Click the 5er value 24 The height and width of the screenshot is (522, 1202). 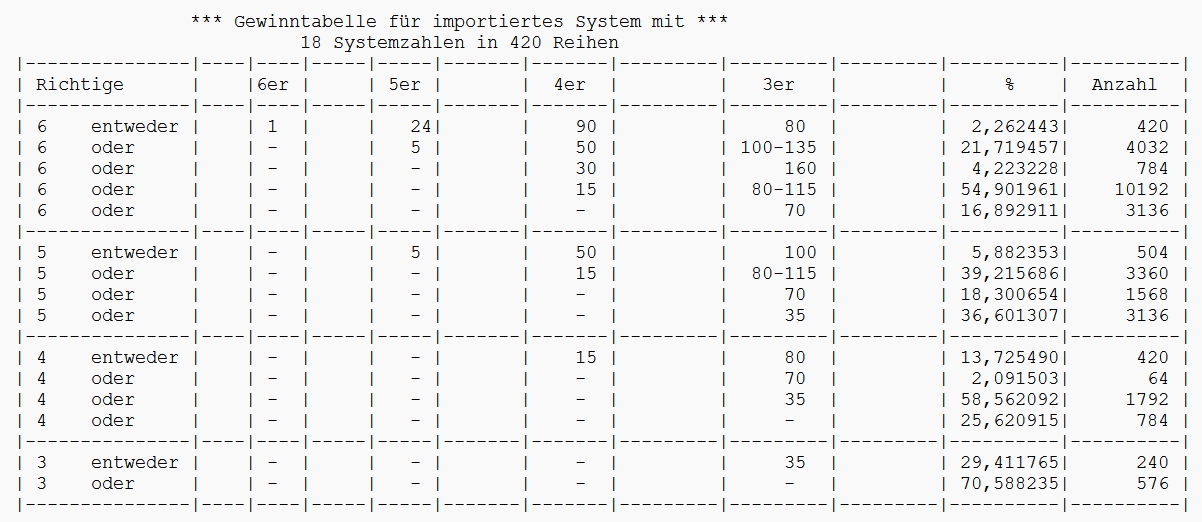coord(420,126)
